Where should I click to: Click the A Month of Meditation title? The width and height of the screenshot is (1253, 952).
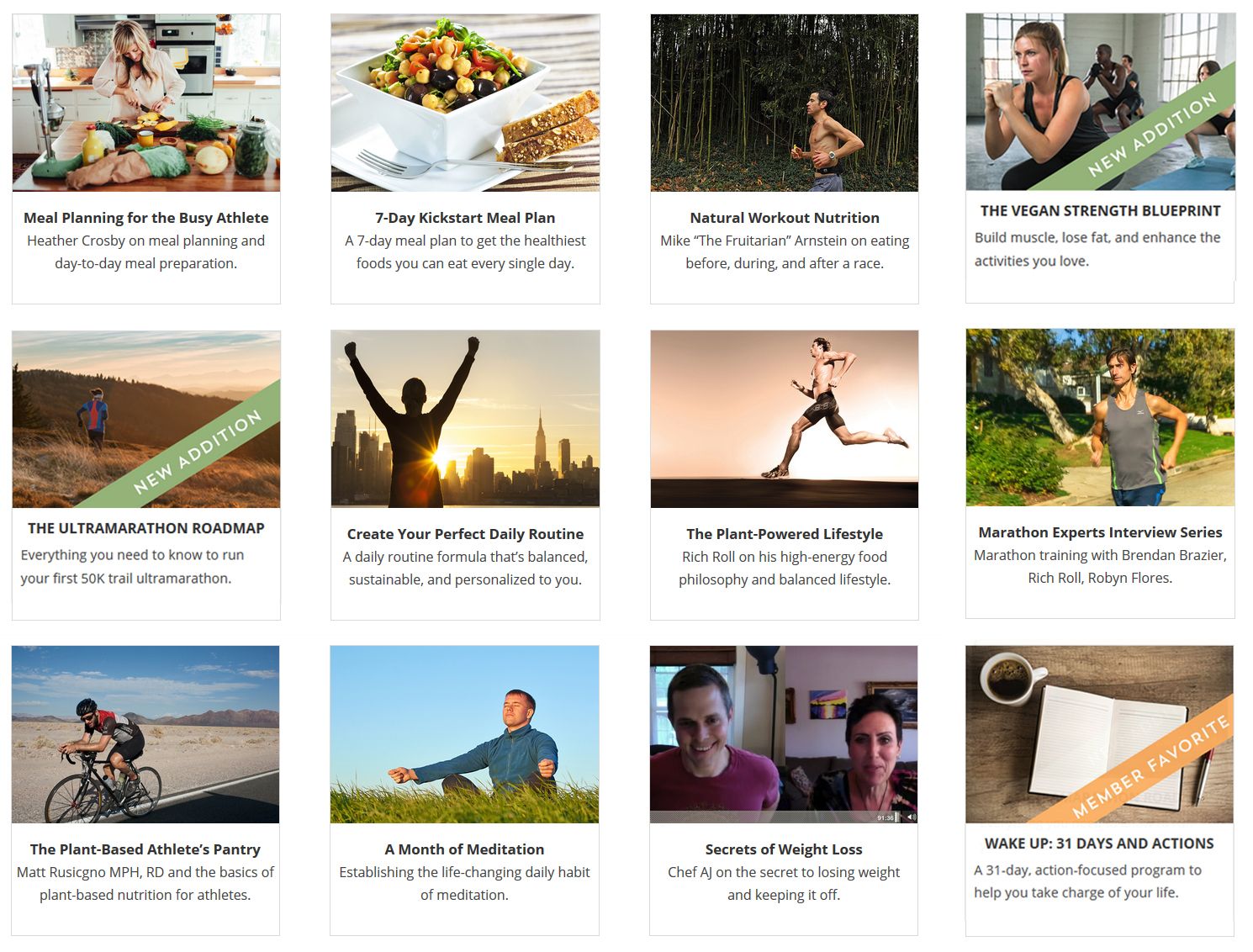pos(464,849)
